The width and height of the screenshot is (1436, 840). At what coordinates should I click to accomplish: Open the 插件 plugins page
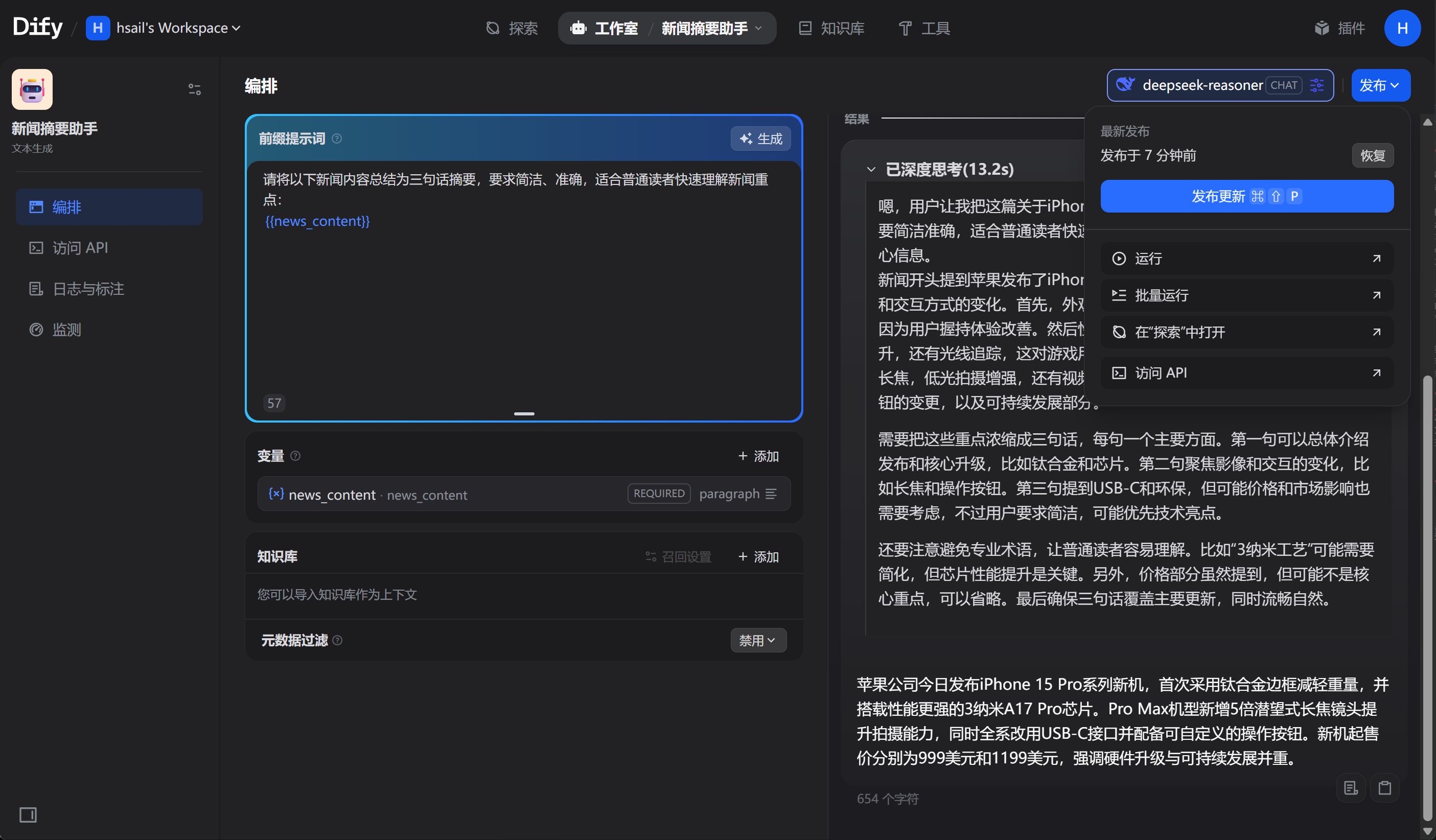pyautogui.click(x=1340, y=28)
